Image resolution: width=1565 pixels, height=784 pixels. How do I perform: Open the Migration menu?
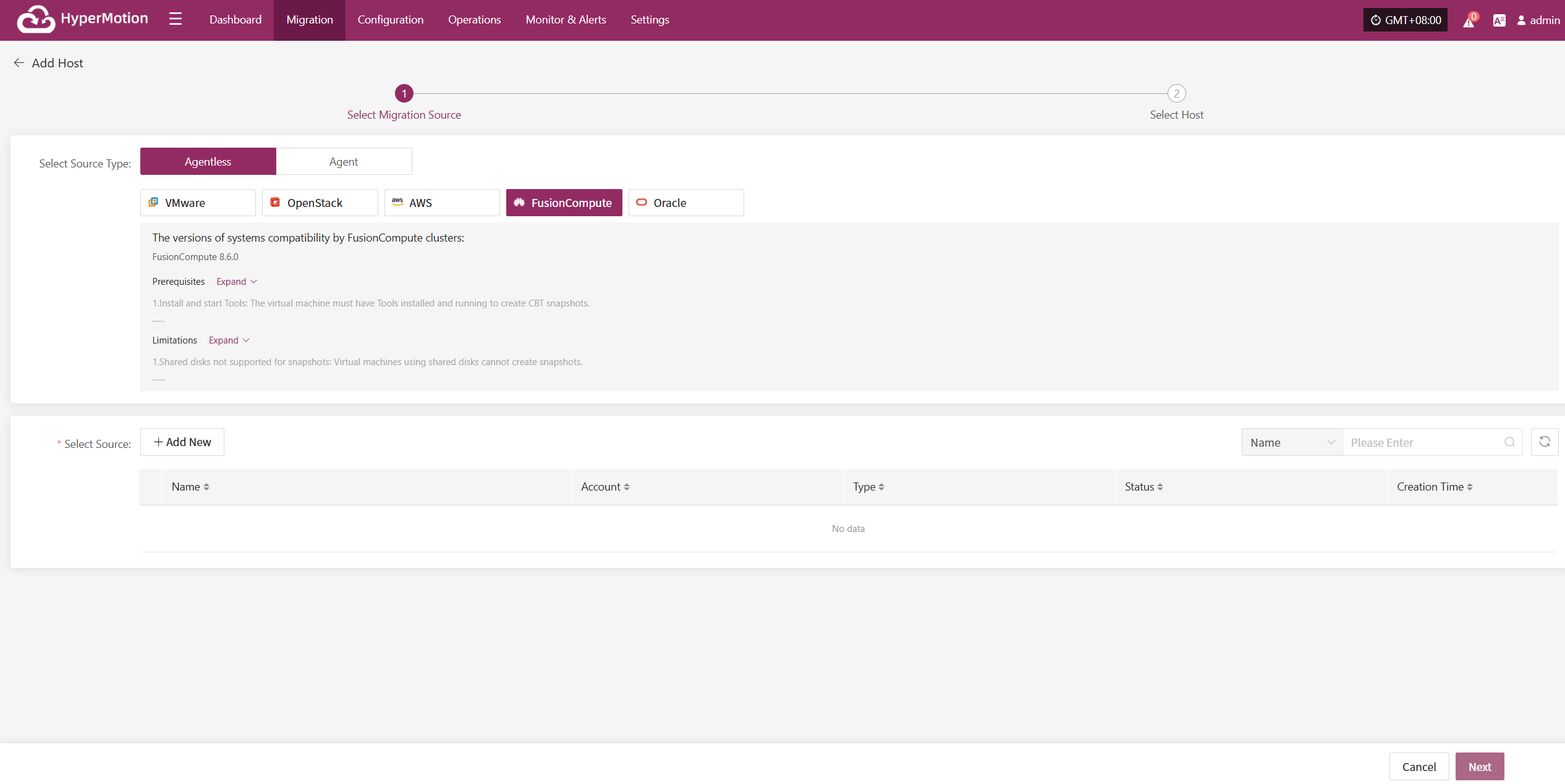click(310, 20)
